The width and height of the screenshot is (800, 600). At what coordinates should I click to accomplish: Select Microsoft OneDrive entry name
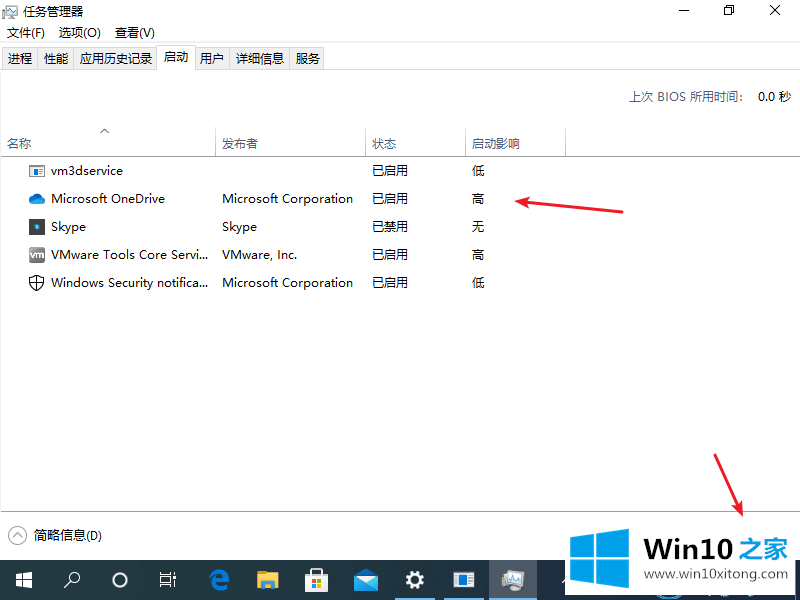point(108,198)
